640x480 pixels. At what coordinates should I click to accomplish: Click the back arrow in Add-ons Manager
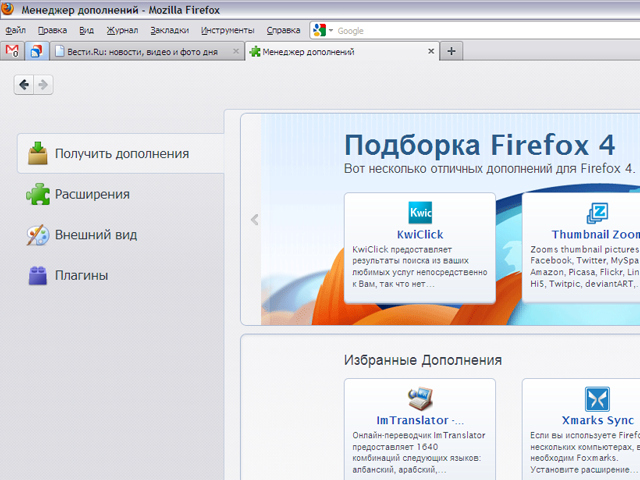pos(24,85)
